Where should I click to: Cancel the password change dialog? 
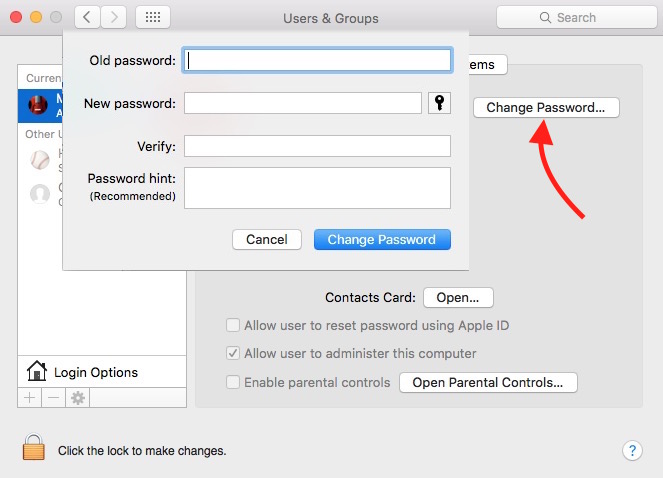267,239
